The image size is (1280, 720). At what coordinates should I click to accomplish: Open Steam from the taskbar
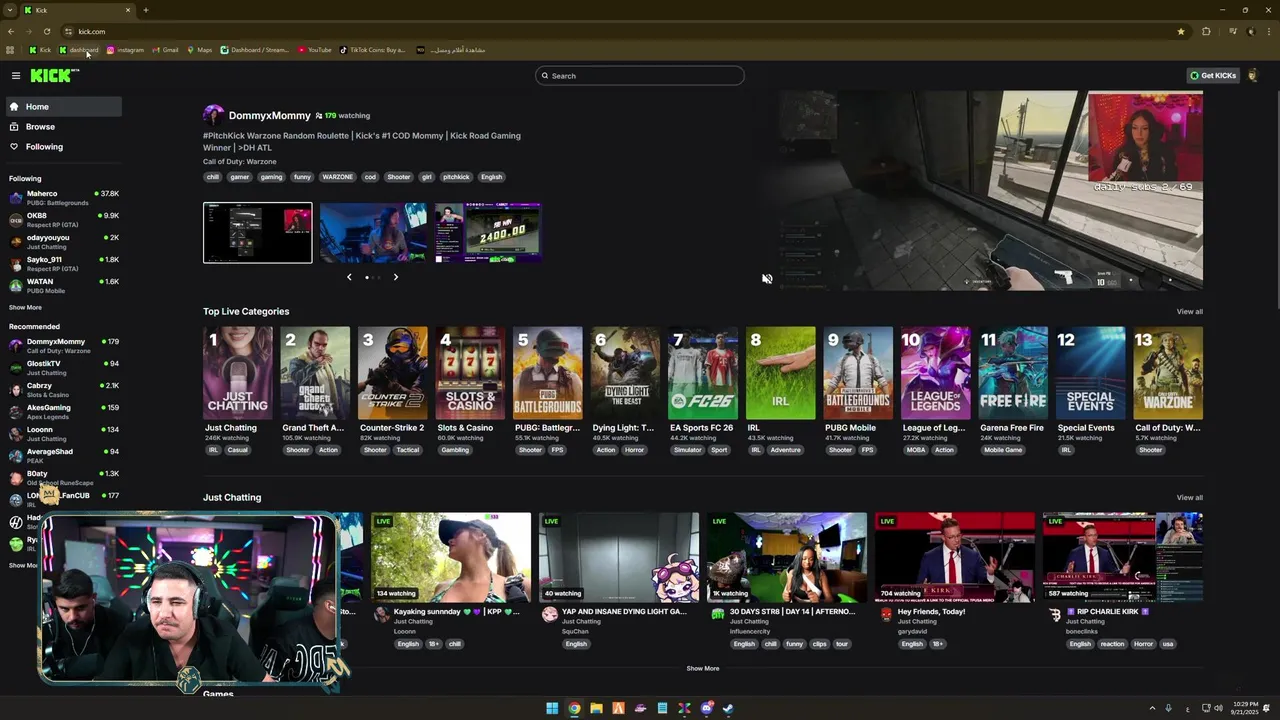[728, 709]
